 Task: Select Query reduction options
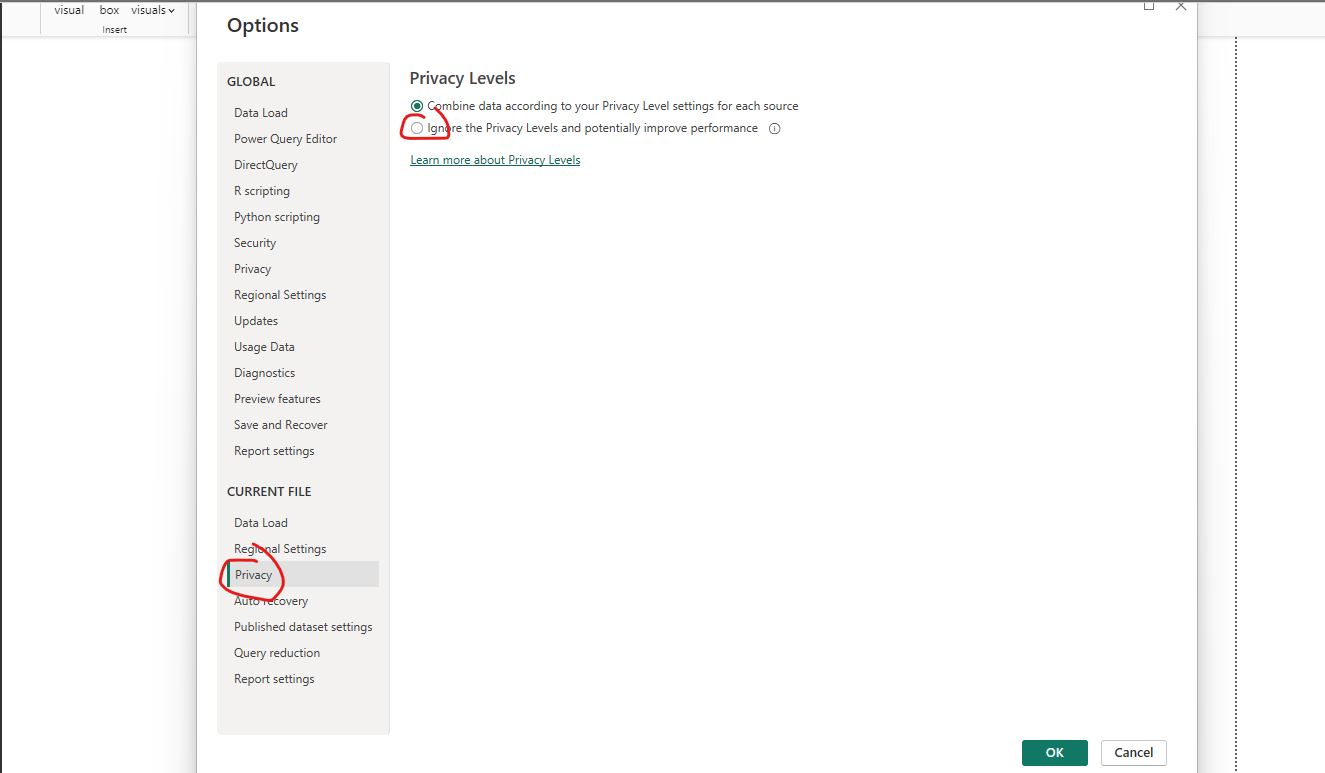277,653
